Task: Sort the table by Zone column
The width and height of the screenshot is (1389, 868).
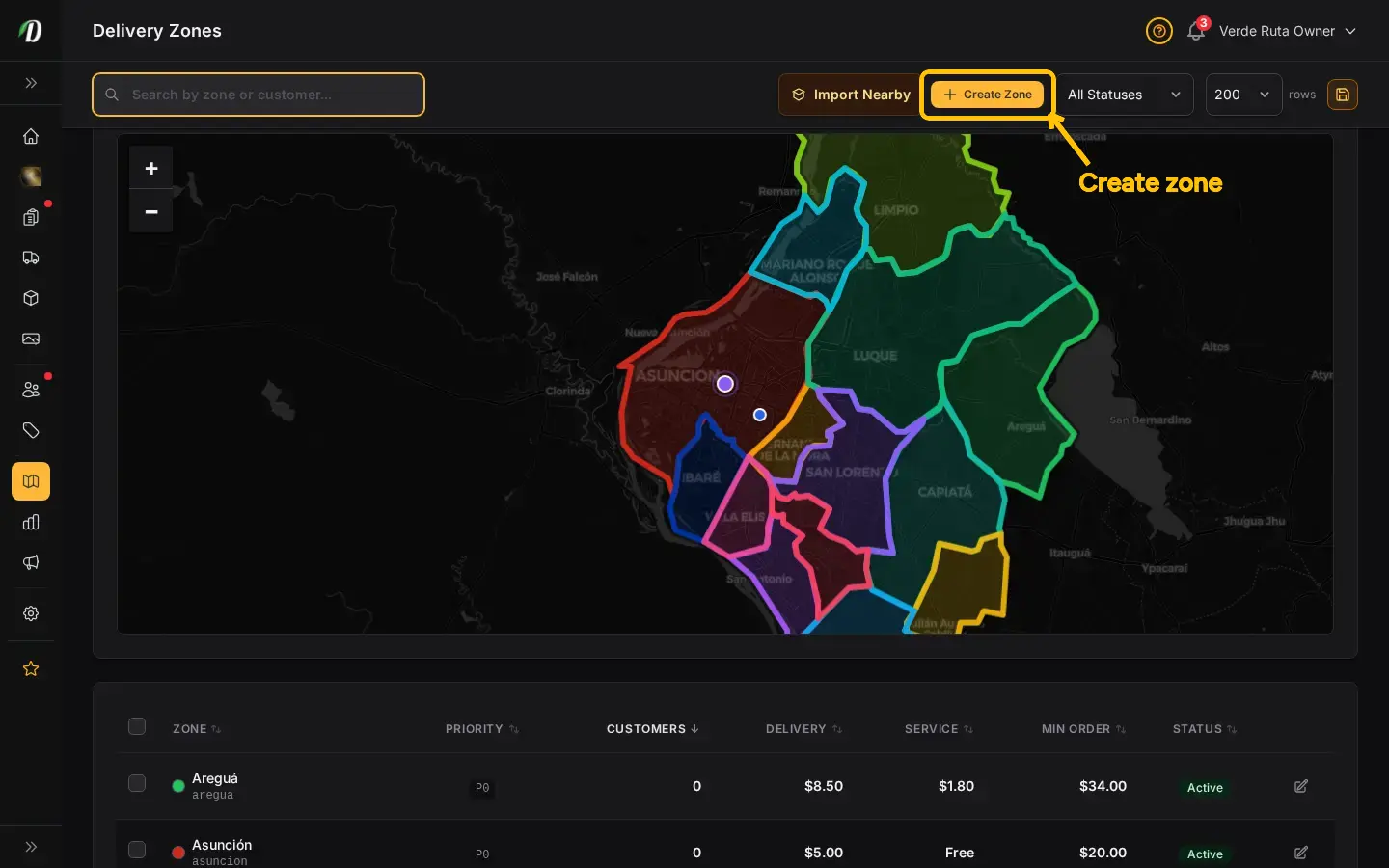Action: 197,729
